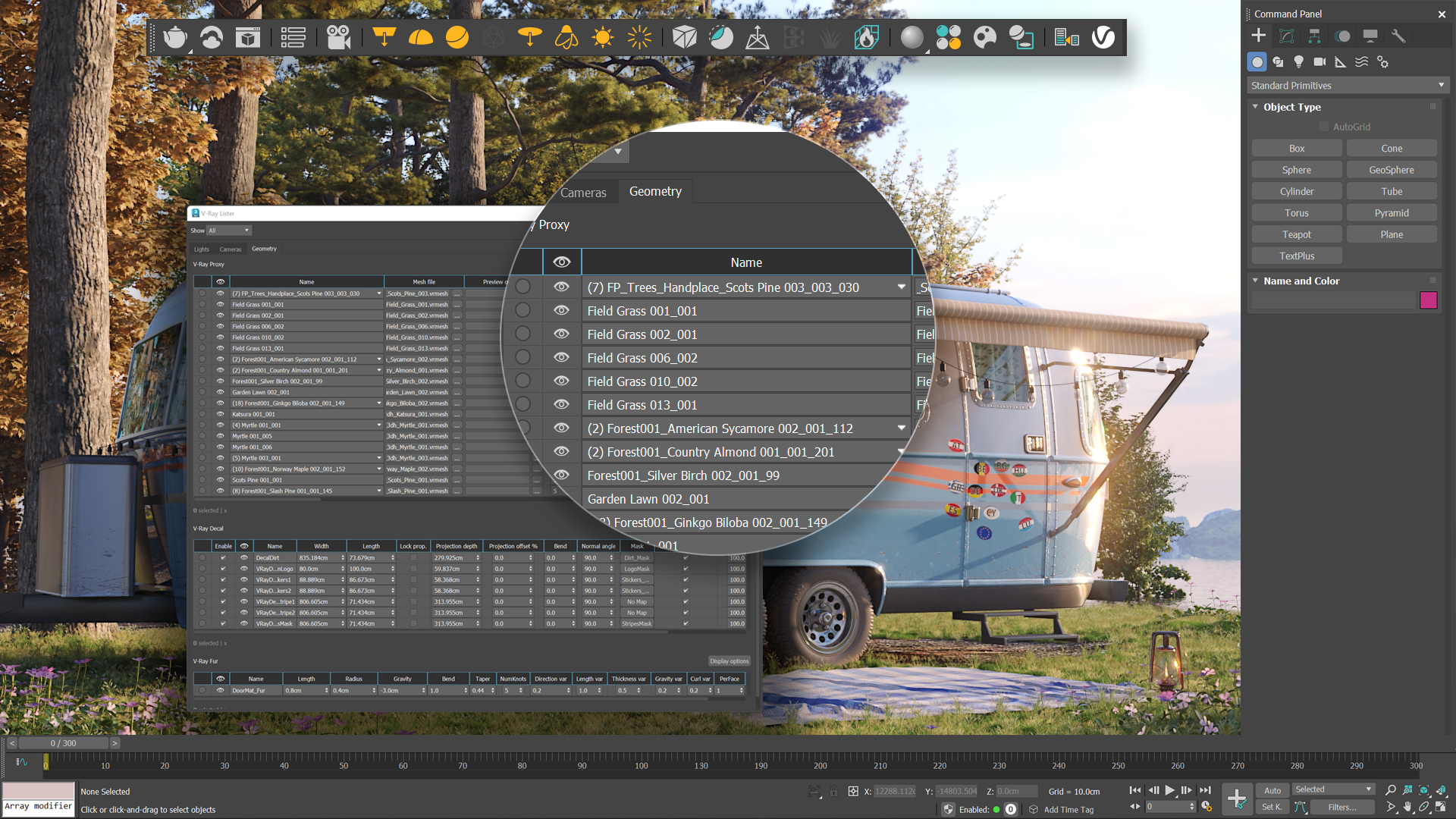
Task: Collapse the Name and Color rollout
Action: (x=1256, y=281)
